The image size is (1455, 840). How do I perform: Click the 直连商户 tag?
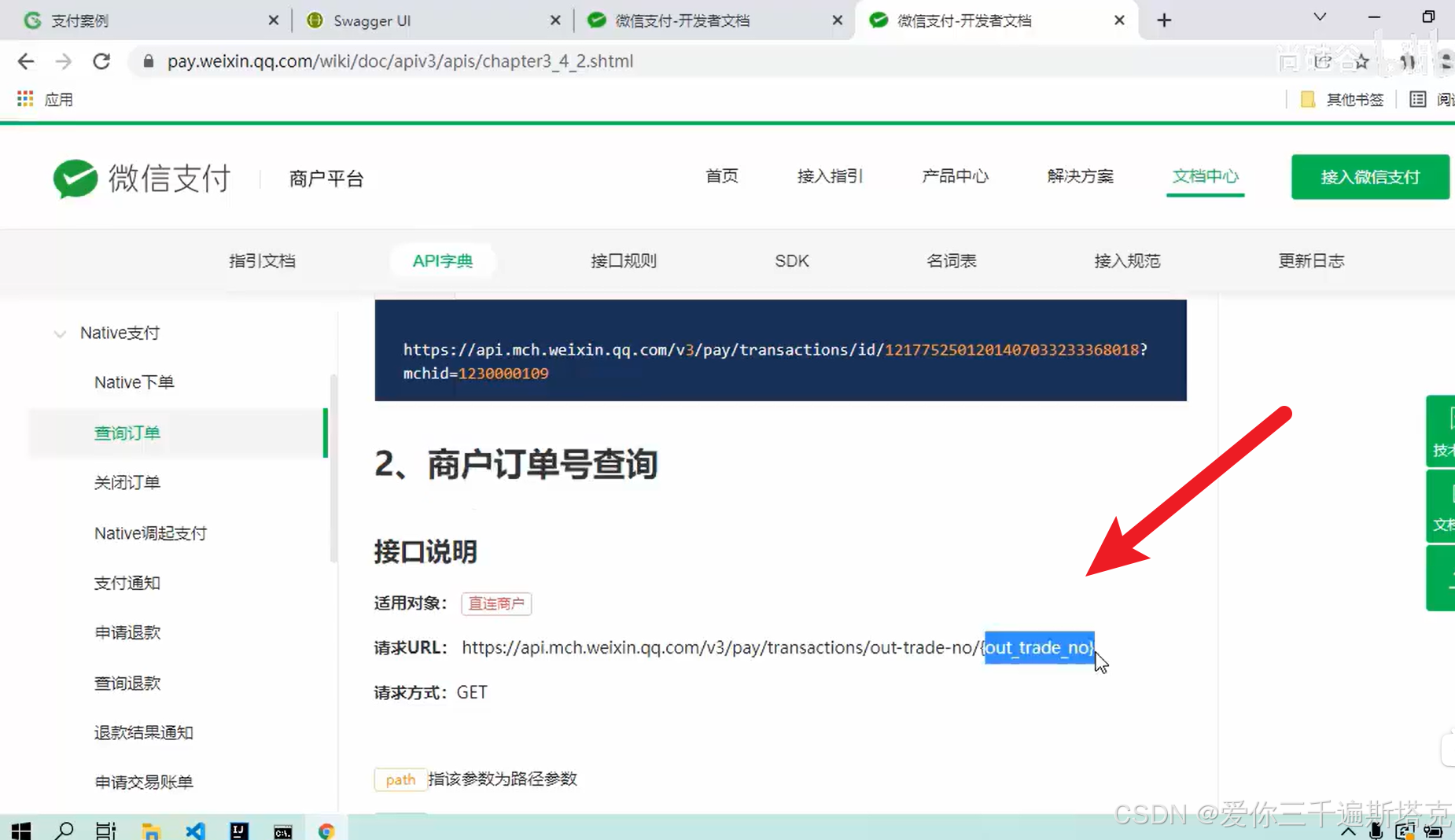[x=496, y=603]
